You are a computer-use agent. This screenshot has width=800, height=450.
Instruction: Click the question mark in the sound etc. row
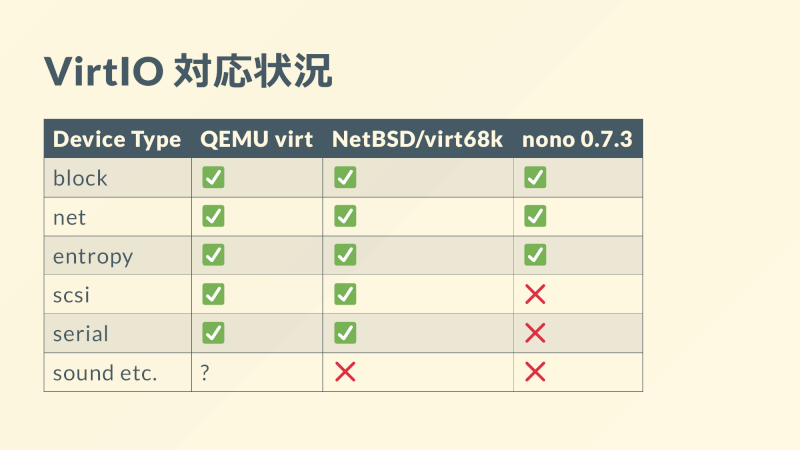(205, 373)
